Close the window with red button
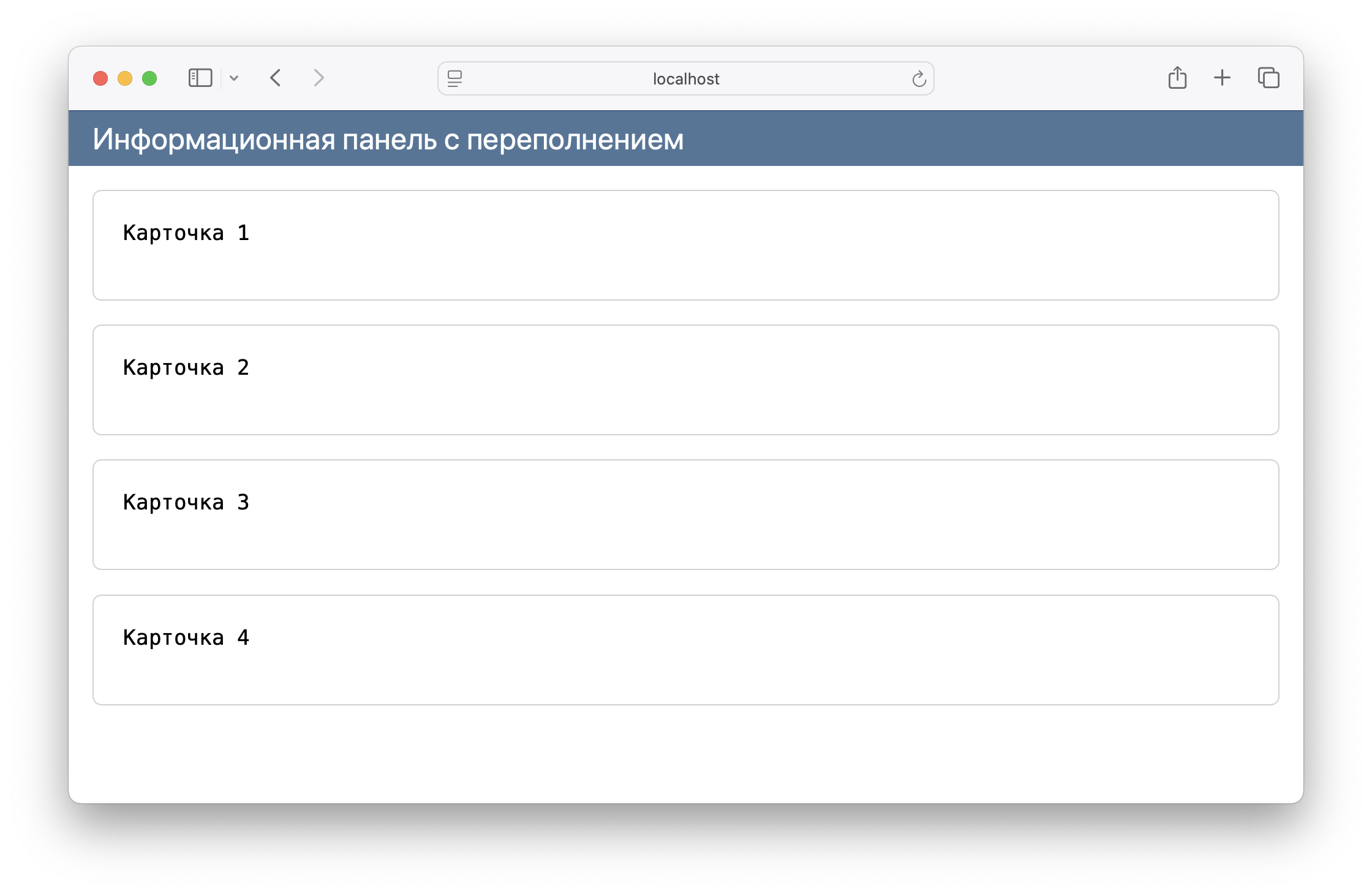Viewport: 1372px width, 894px height. tap(100, 78)
